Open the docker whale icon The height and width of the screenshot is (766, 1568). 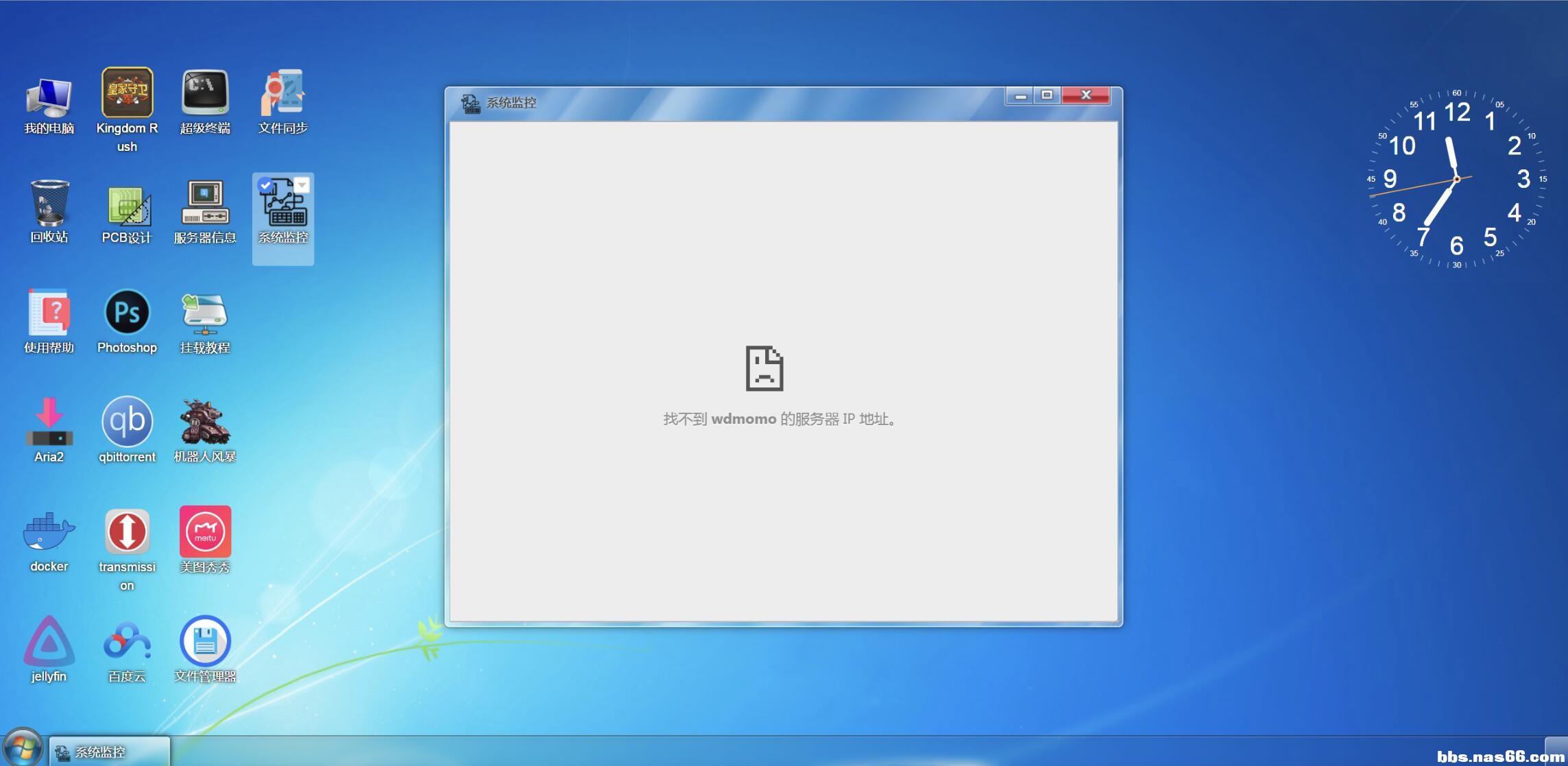coord(49,532)
